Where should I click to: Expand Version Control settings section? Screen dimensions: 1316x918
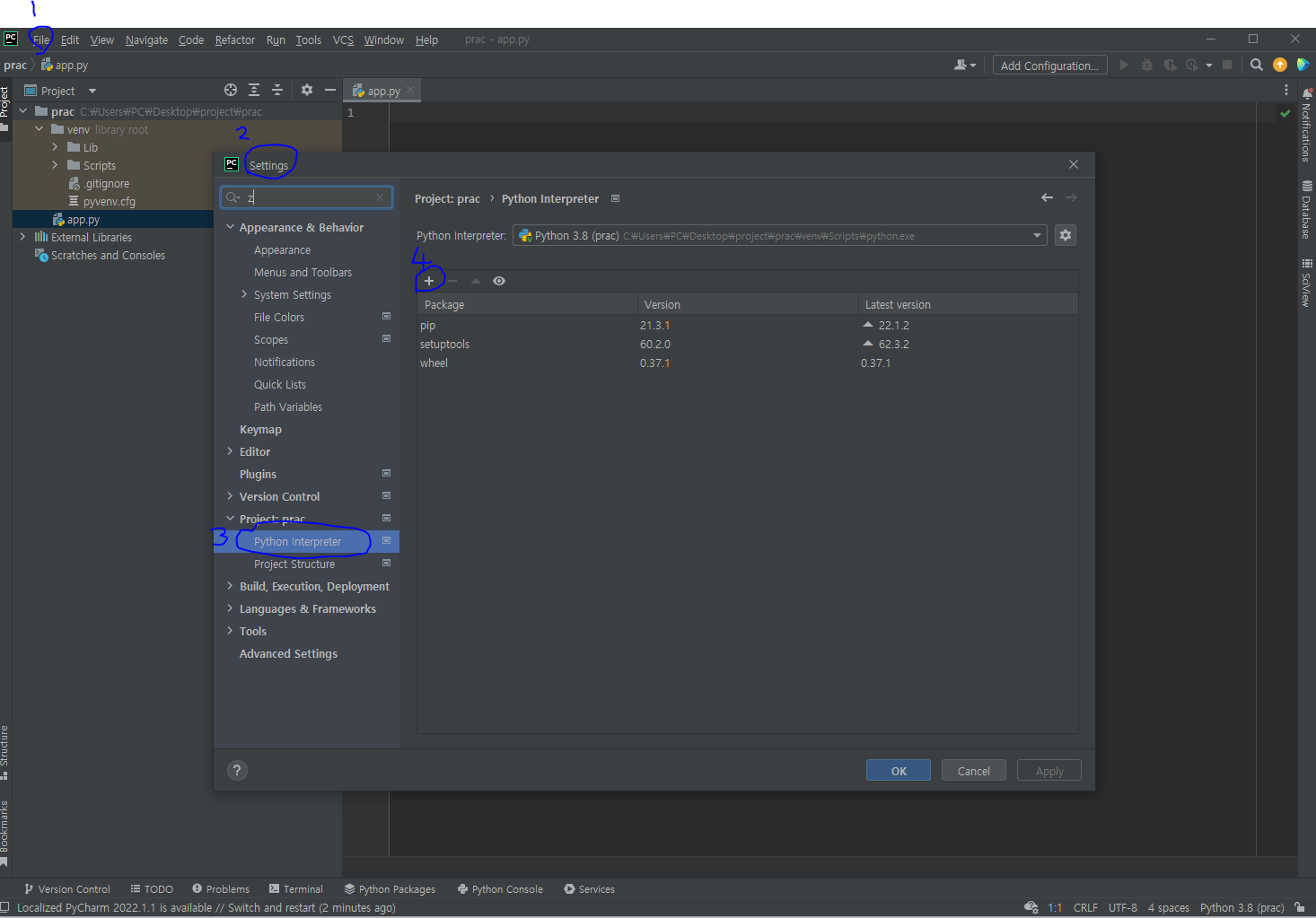(230, 496)
